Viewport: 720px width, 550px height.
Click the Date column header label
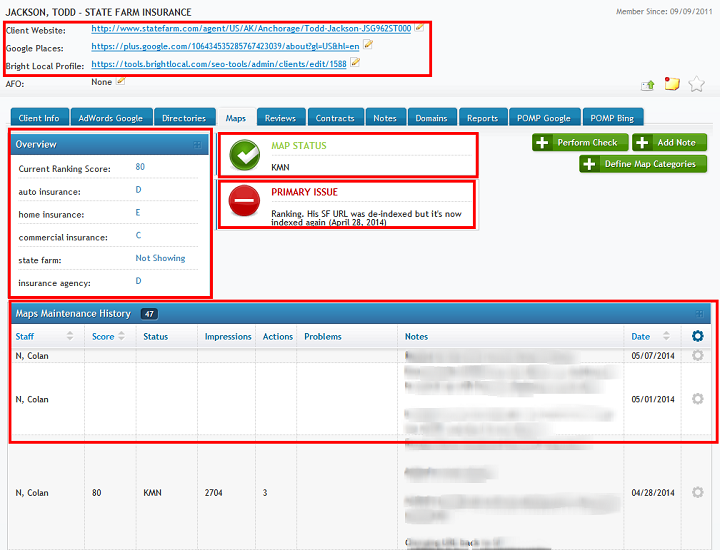pyautogui.click(x=641, y=337)
